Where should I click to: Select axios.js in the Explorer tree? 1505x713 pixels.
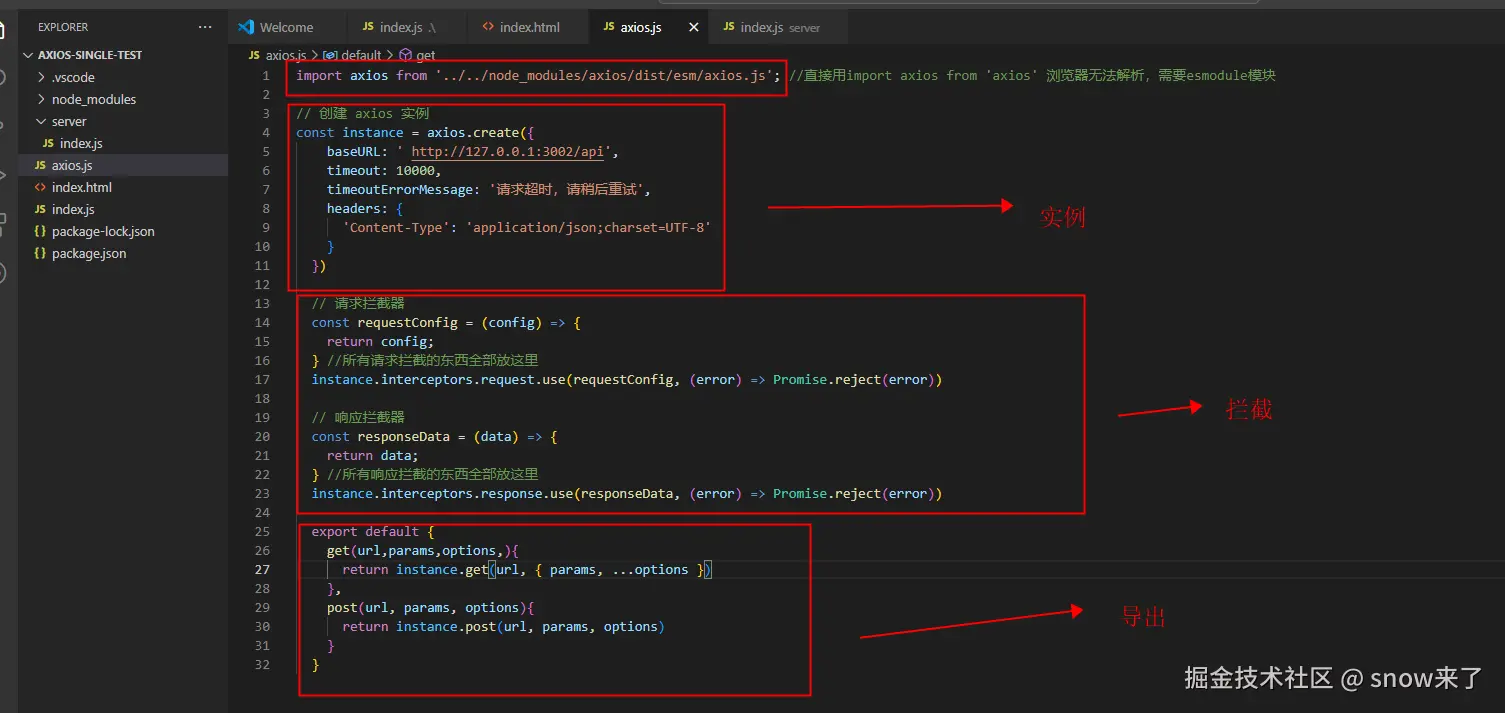[72, 165]
